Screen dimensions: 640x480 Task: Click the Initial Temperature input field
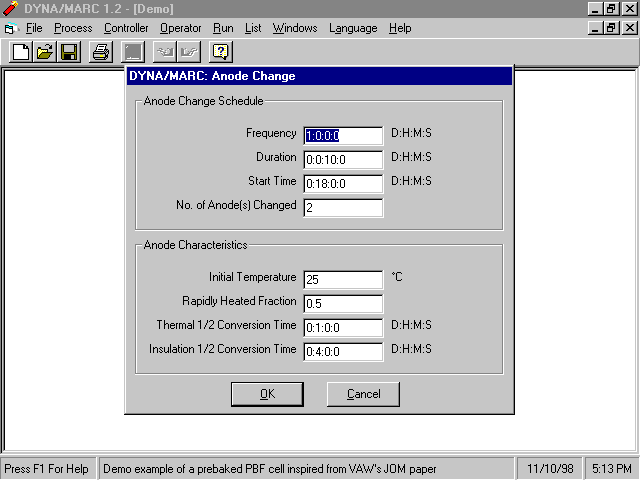(343, 280)
